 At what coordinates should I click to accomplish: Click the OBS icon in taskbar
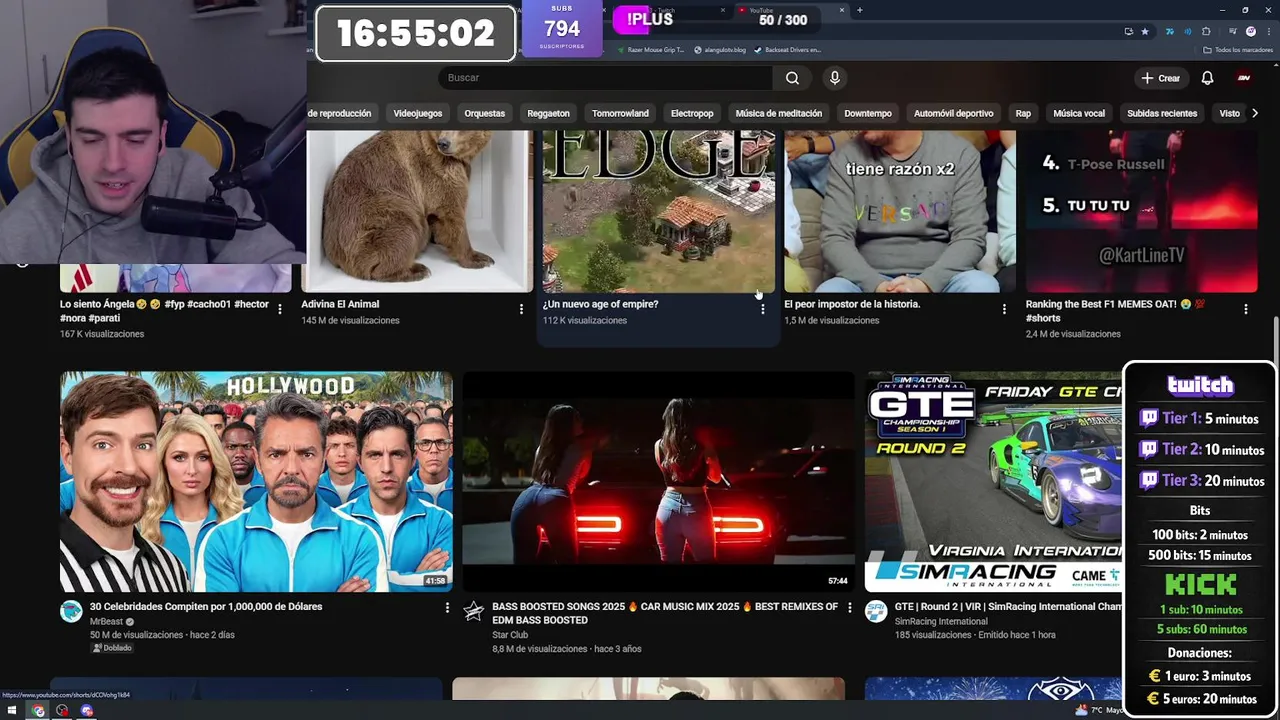tap(62, 711)
